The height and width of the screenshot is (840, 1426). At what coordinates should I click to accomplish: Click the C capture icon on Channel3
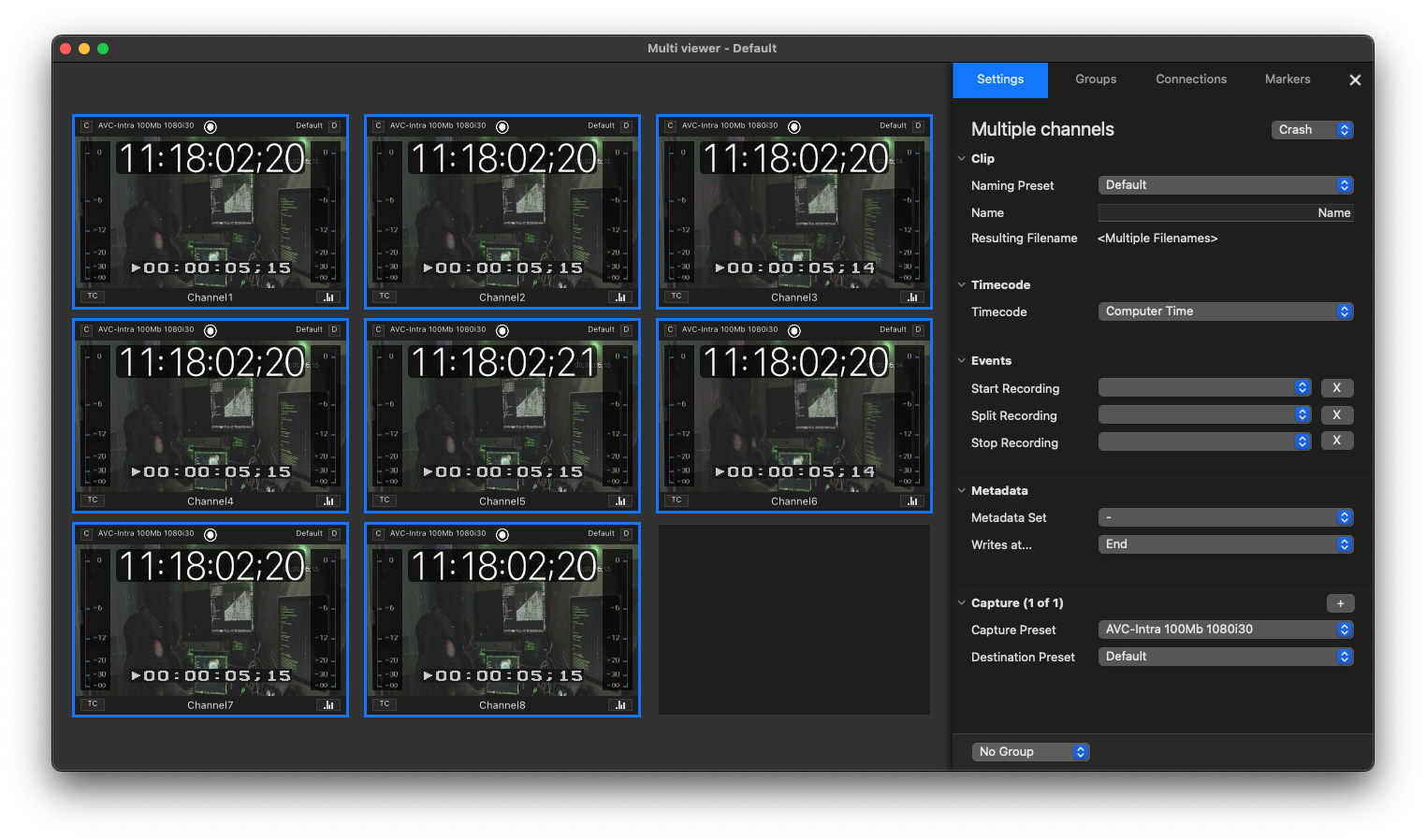[670, 126]
